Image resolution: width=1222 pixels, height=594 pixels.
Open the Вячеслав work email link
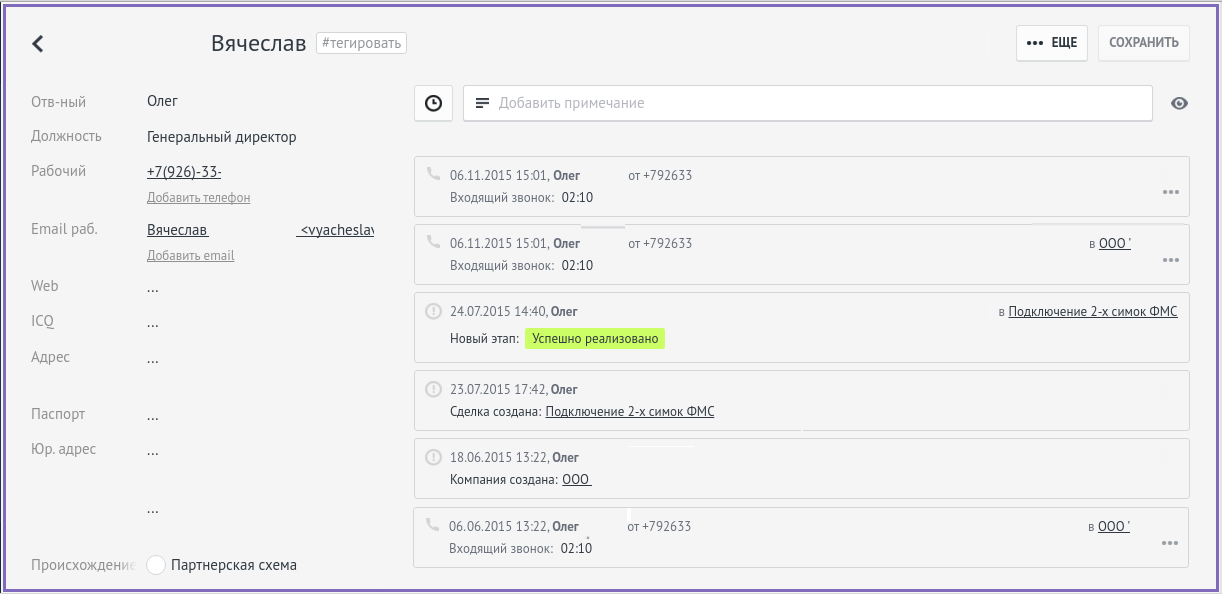tap(177, 230)
